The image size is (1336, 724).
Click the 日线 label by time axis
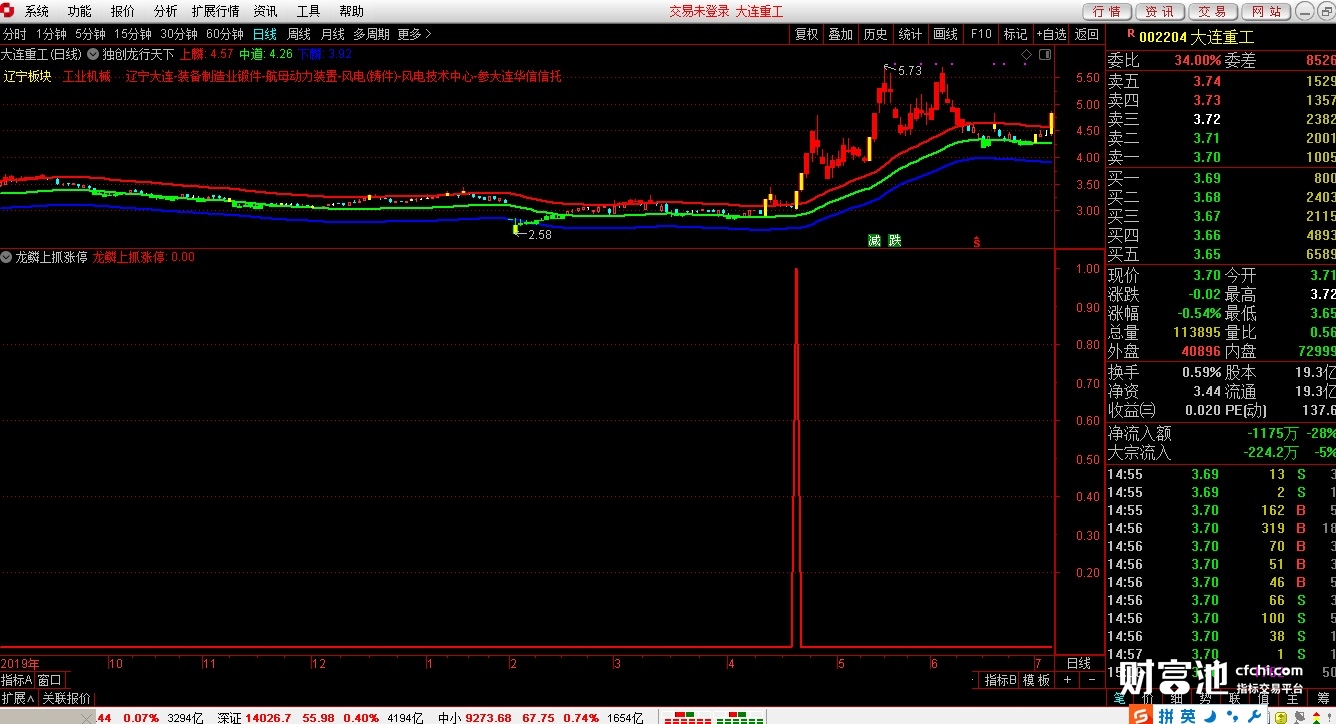tap(1079, 663)
